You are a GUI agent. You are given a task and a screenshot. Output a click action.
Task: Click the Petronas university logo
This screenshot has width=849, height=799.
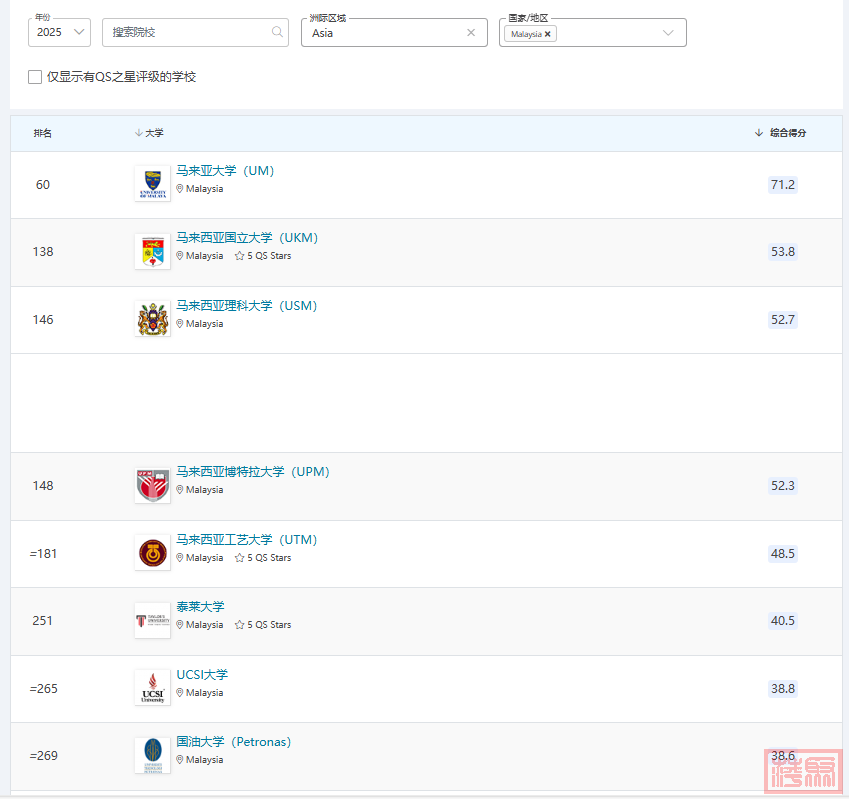pyautogui.click(x=153, y=756)
